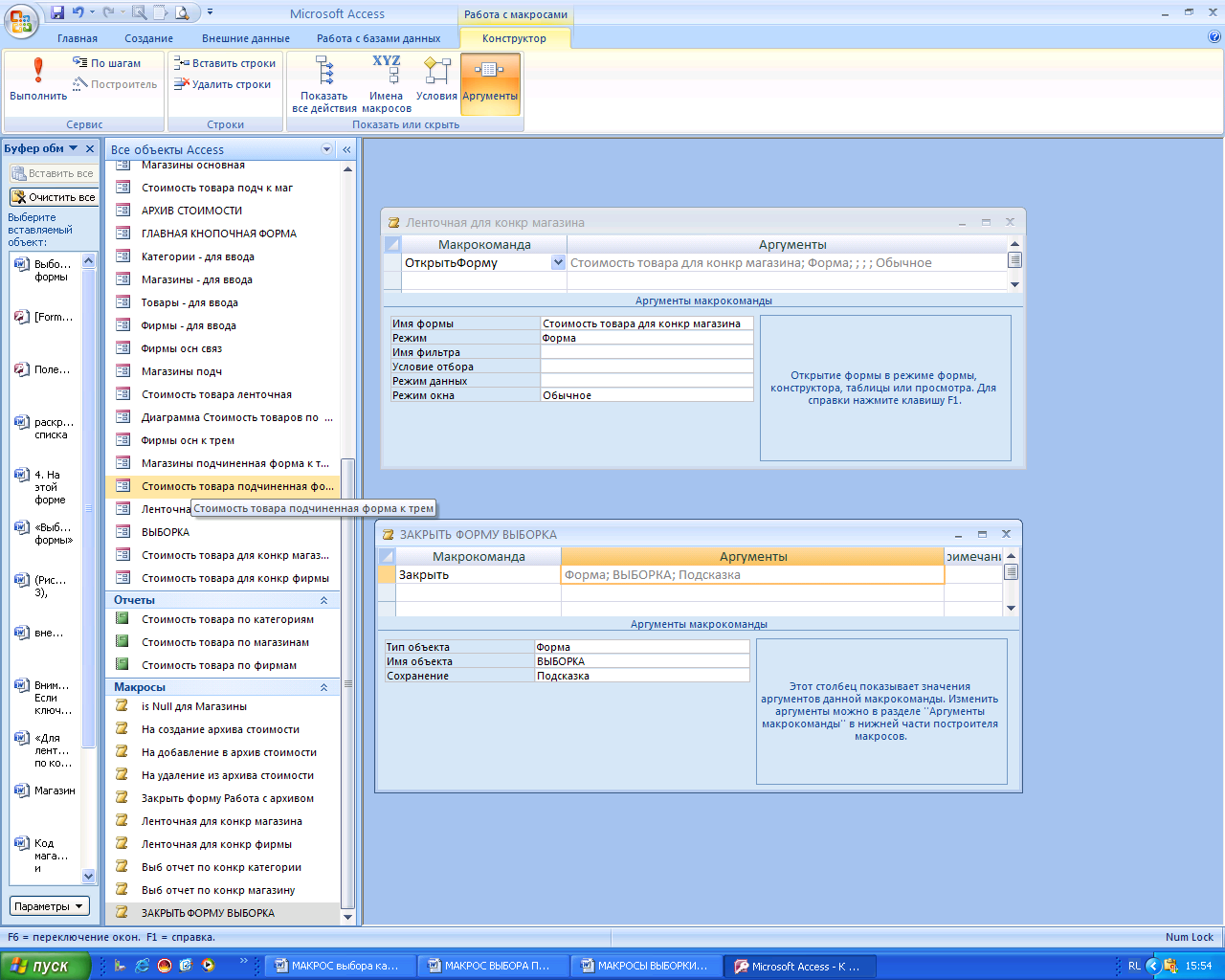
Task: Click icon of Стоимость товара для конкр фирмы
Action: coord(122,577)
